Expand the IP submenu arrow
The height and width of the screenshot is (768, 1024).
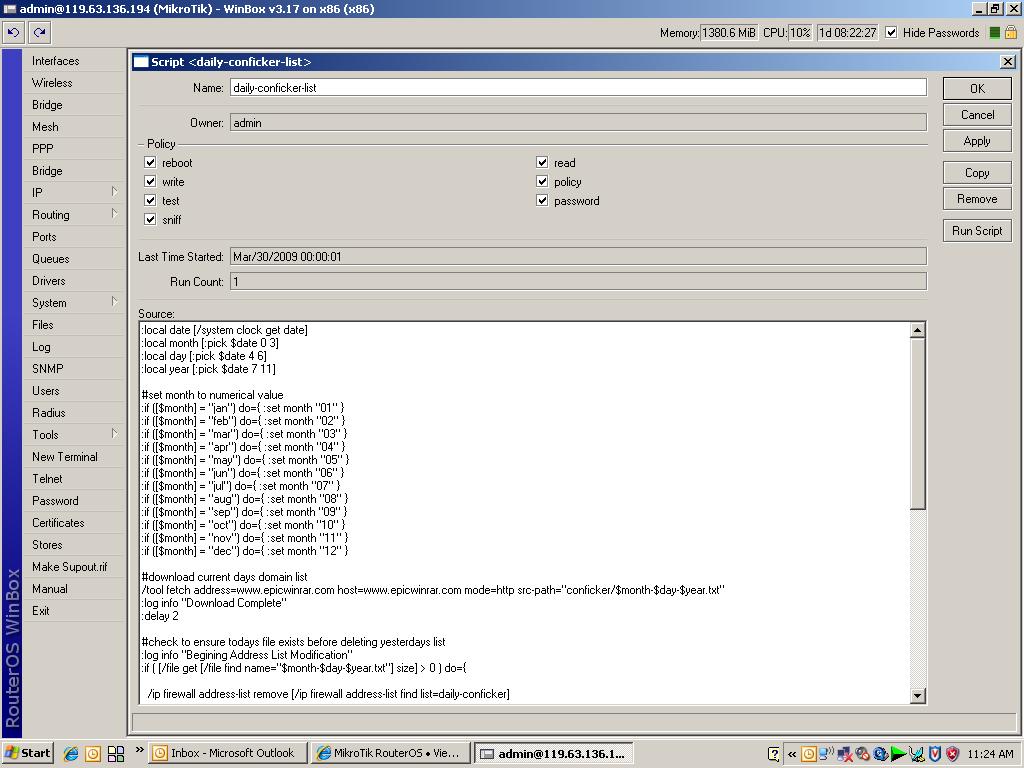(x=114, y=191)
